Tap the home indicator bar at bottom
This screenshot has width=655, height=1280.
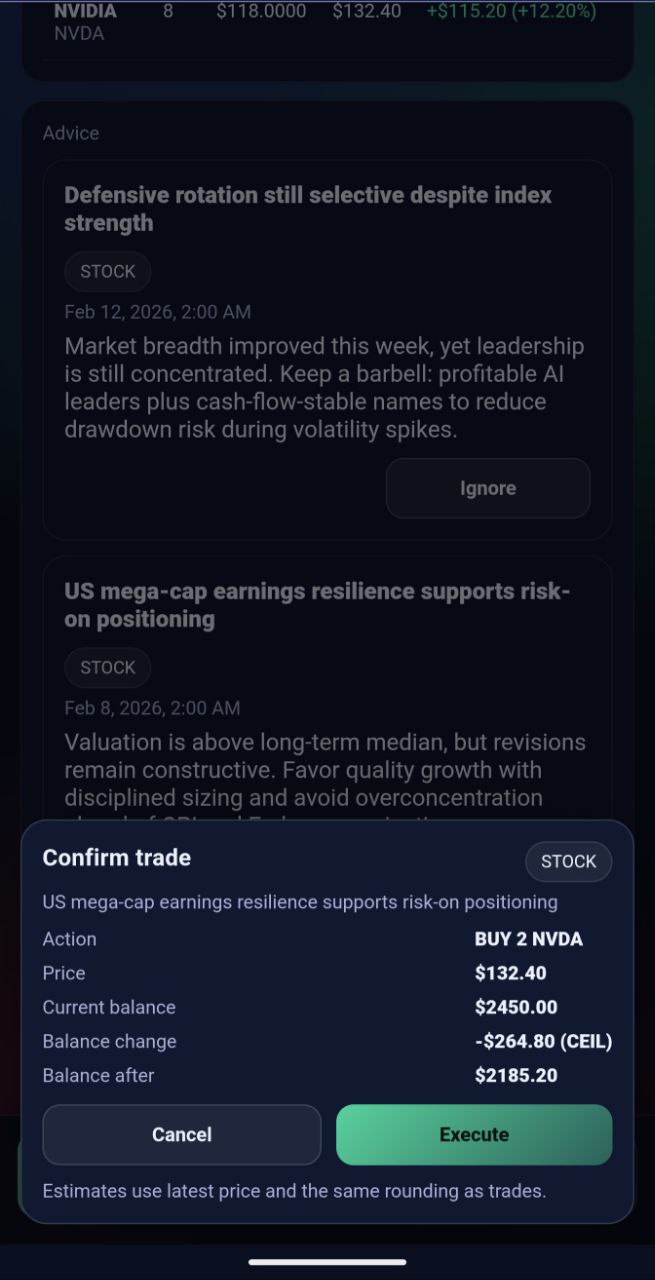(327, 1259)
